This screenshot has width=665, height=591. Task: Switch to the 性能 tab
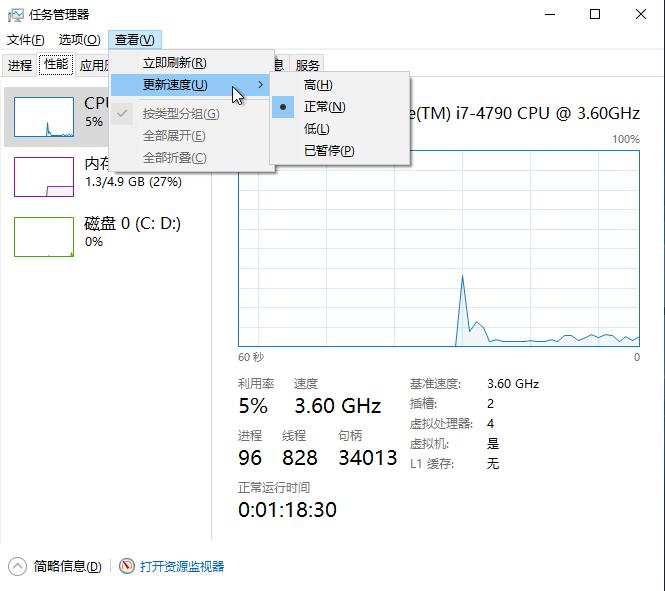point(56,64)
